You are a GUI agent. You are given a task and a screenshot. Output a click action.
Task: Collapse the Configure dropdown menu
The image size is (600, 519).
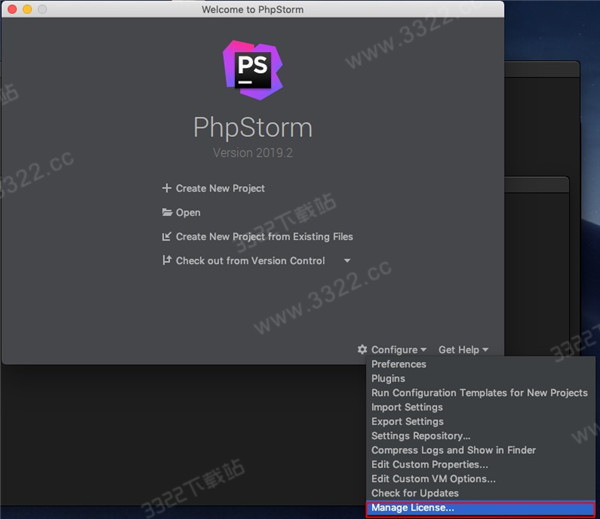point(398,349)
